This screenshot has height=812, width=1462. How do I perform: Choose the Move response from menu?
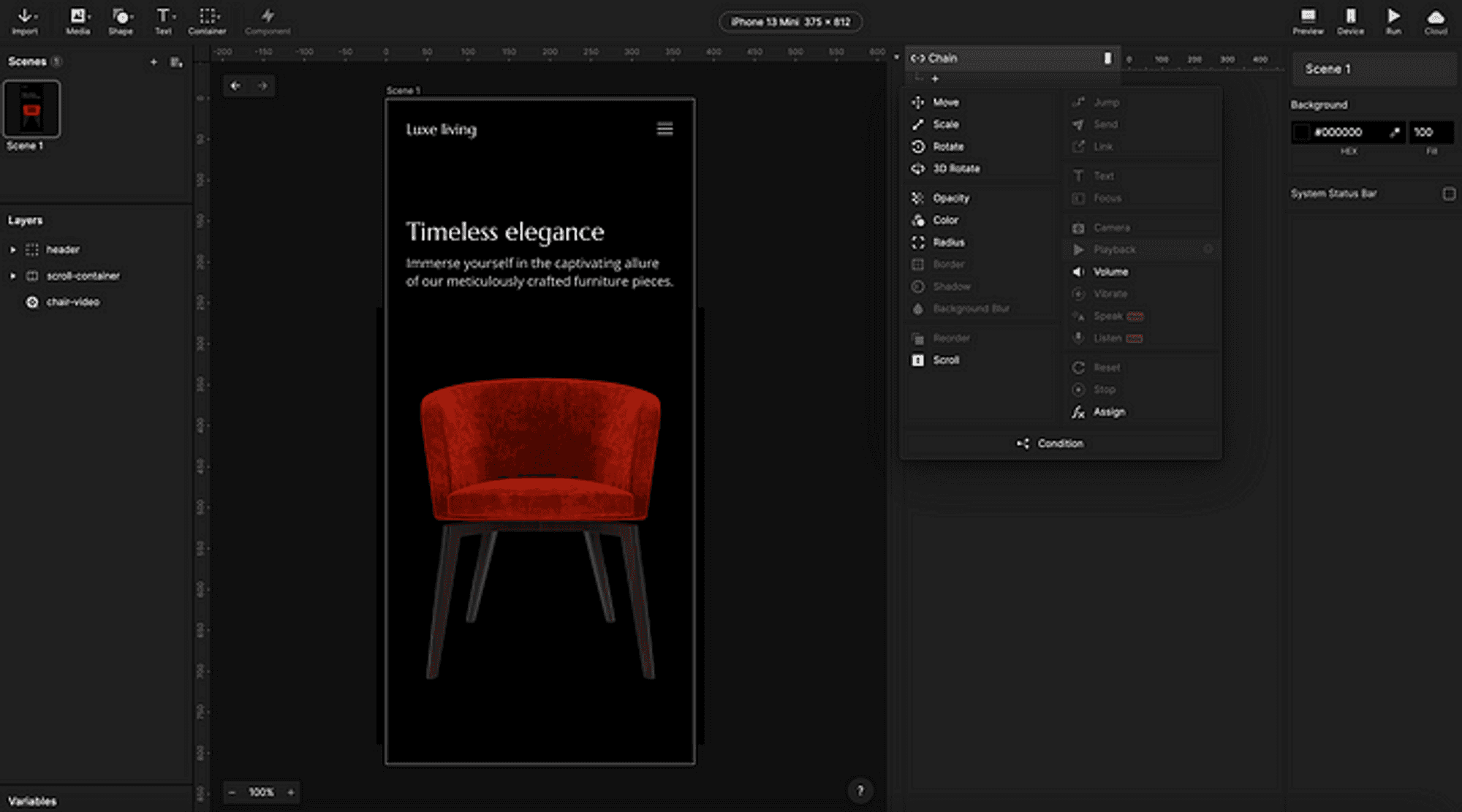coord(945,102)
